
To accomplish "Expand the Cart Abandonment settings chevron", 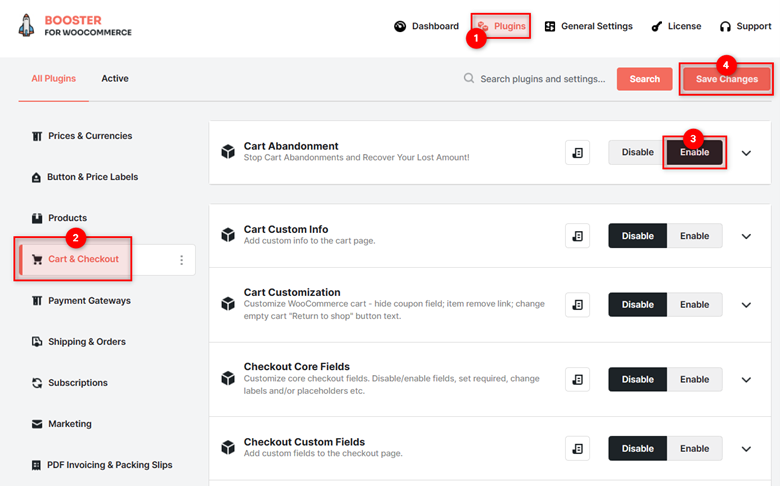I will pyautogui.click(x=746, y=153).
